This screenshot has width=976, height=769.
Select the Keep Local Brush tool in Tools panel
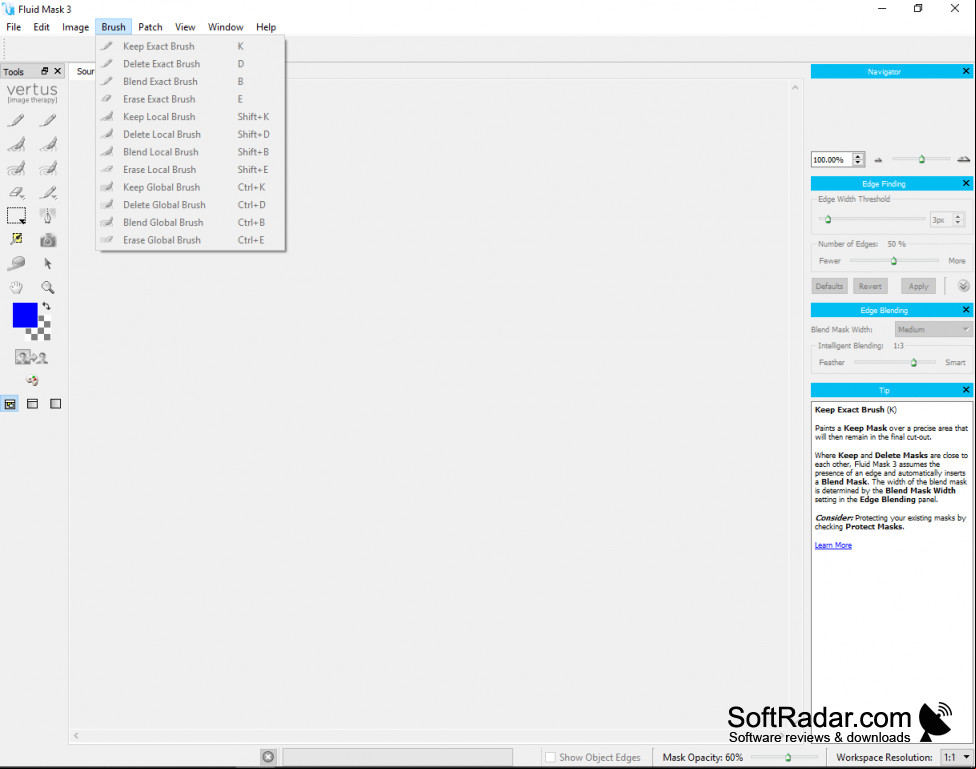click(16, 144)
